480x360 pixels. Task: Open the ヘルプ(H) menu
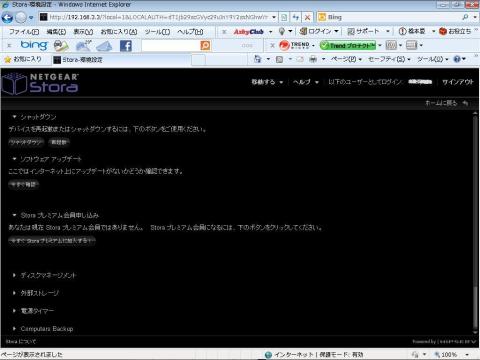(x=190, y=32)
